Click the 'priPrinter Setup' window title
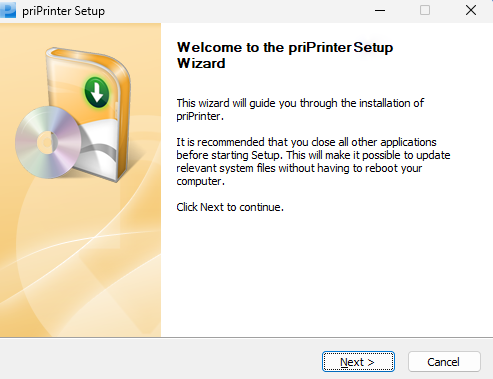493x379 pixels. click(x=63, y=11)
